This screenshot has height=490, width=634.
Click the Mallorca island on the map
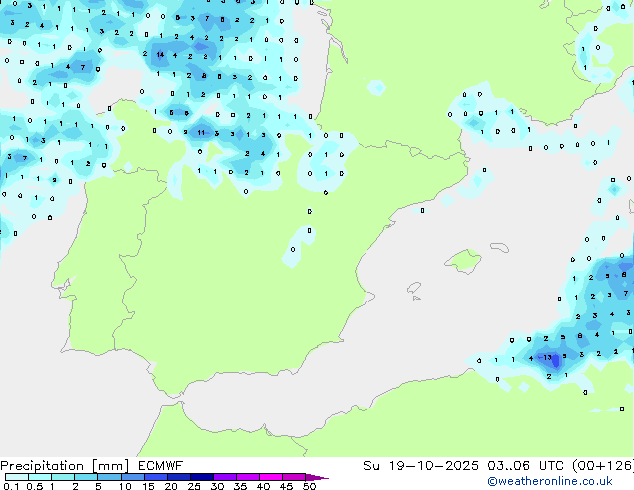463,261
